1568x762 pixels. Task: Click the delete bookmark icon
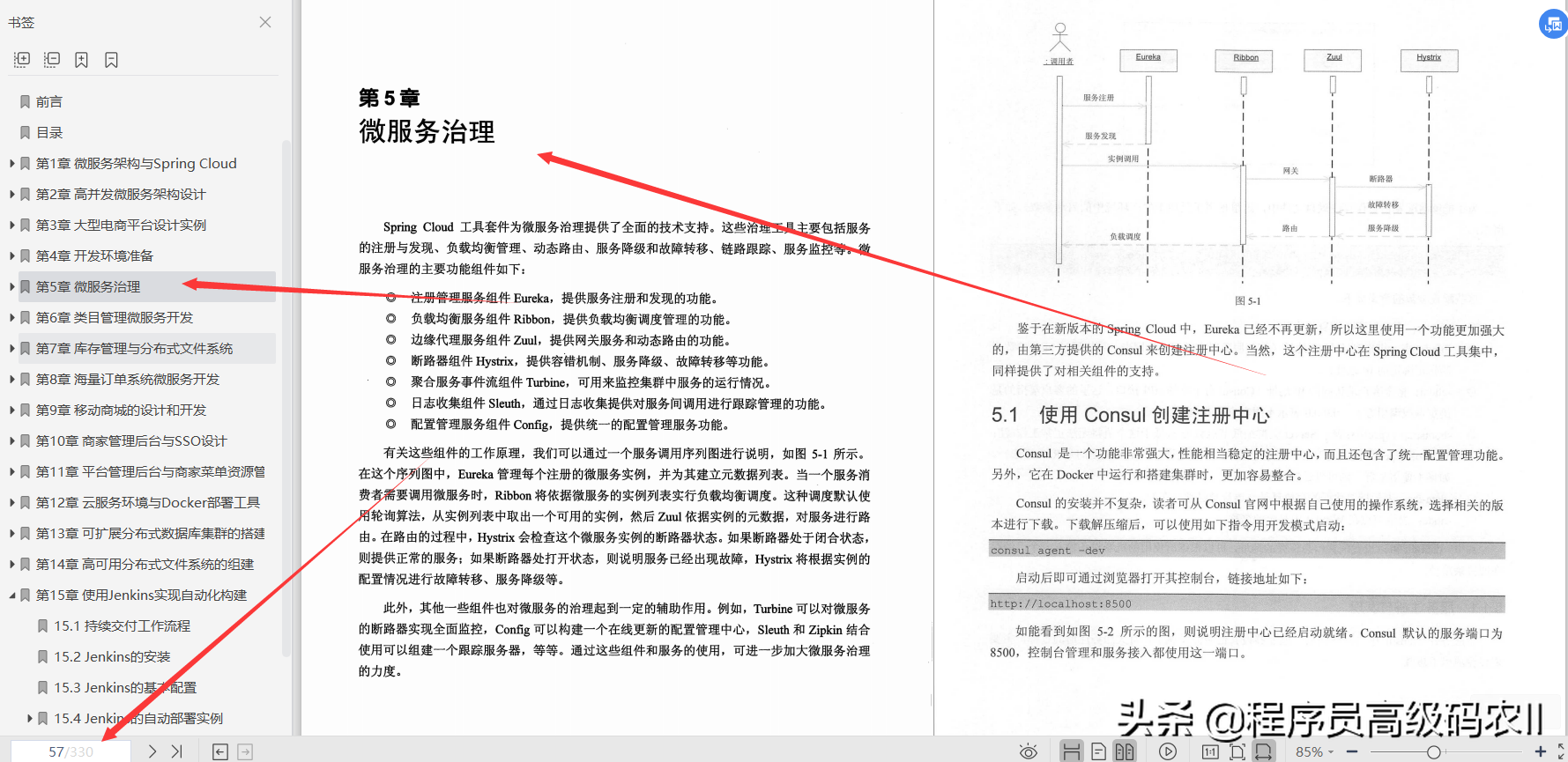pyautogui.click(x=111, y=59)
